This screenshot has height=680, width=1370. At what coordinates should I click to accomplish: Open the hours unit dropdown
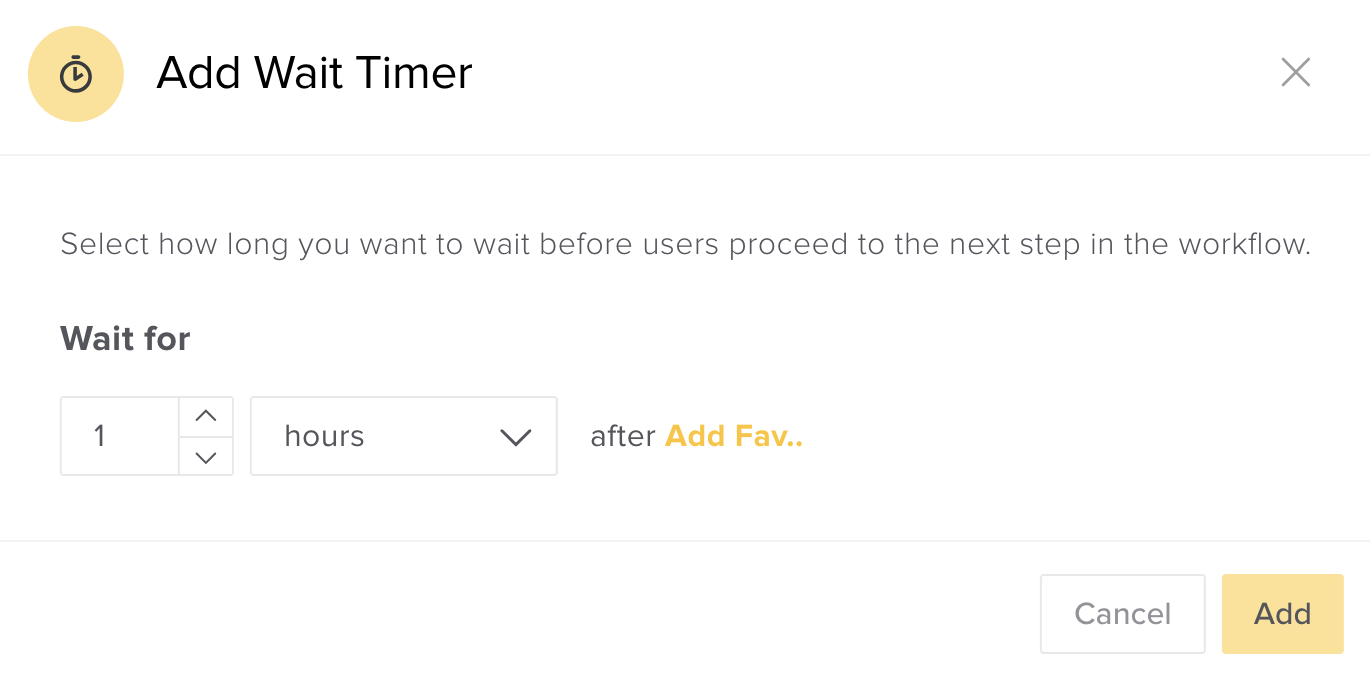click(x=403, y=436)
